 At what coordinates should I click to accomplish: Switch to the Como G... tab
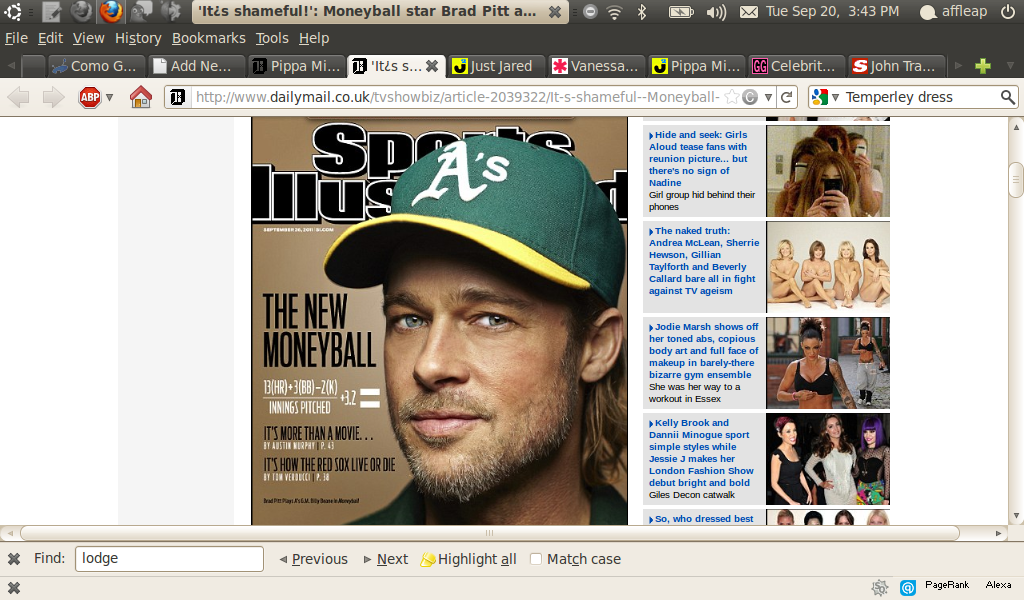pyautogui.click(x=95, y=66)
